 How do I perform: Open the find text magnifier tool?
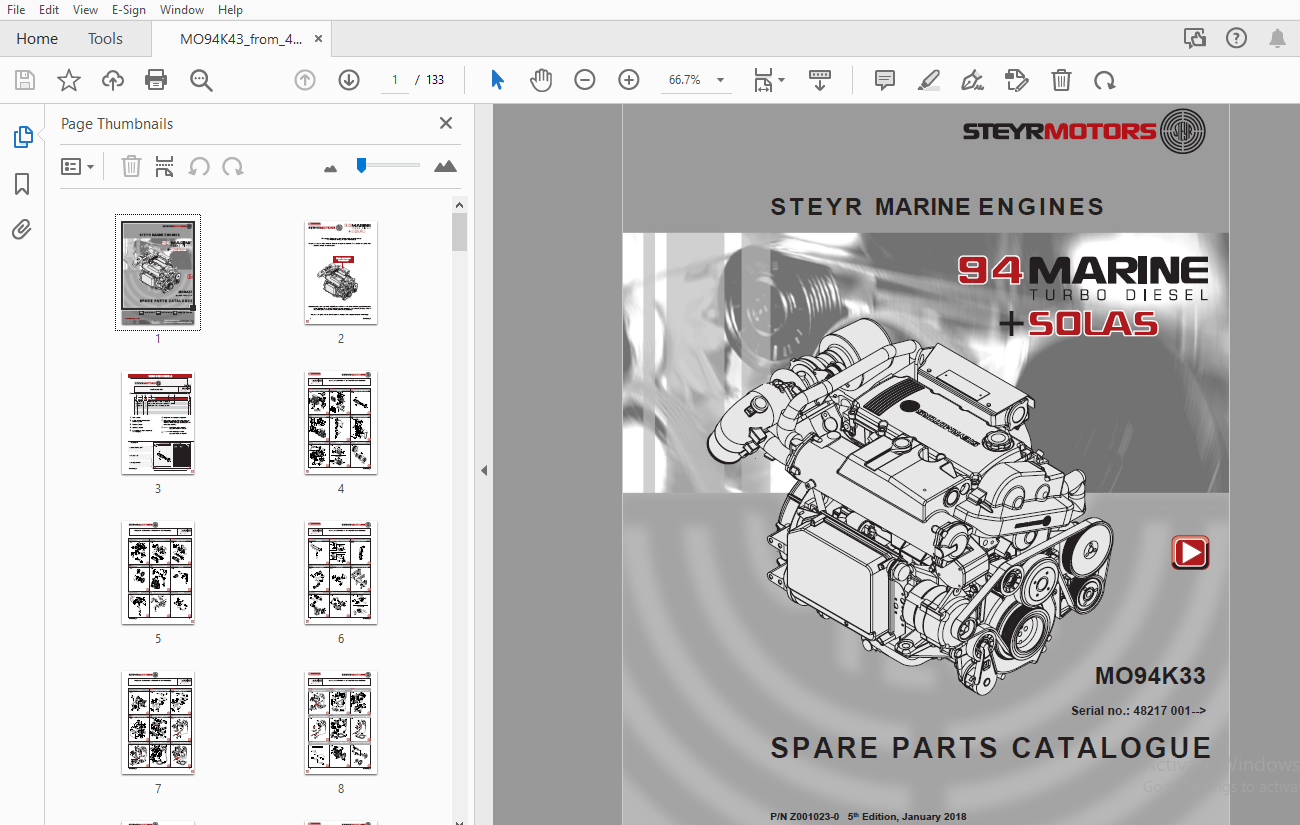pyautogui.click(x=201, y=80)
